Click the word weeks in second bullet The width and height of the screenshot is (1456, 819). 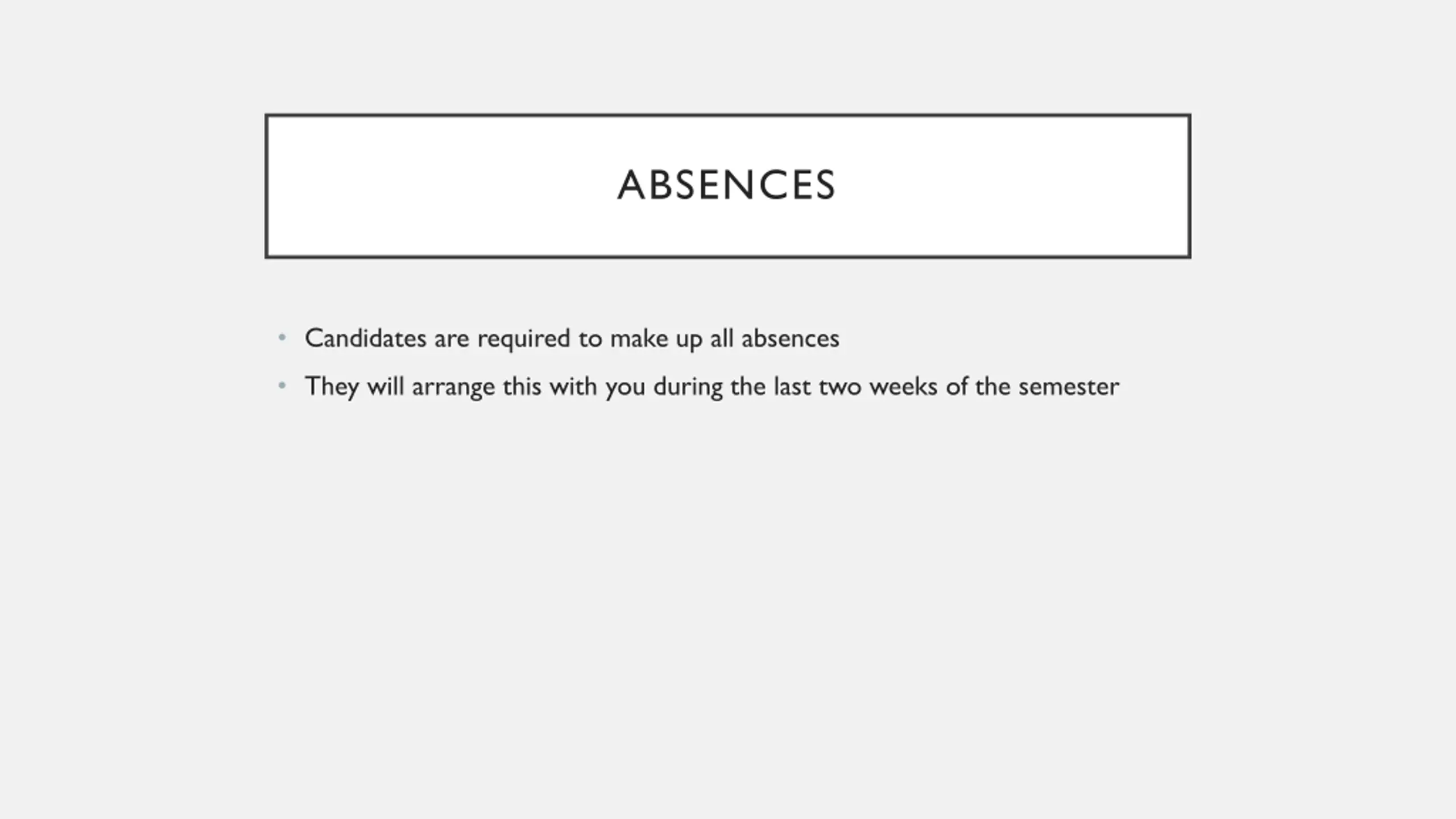point(903,386)
